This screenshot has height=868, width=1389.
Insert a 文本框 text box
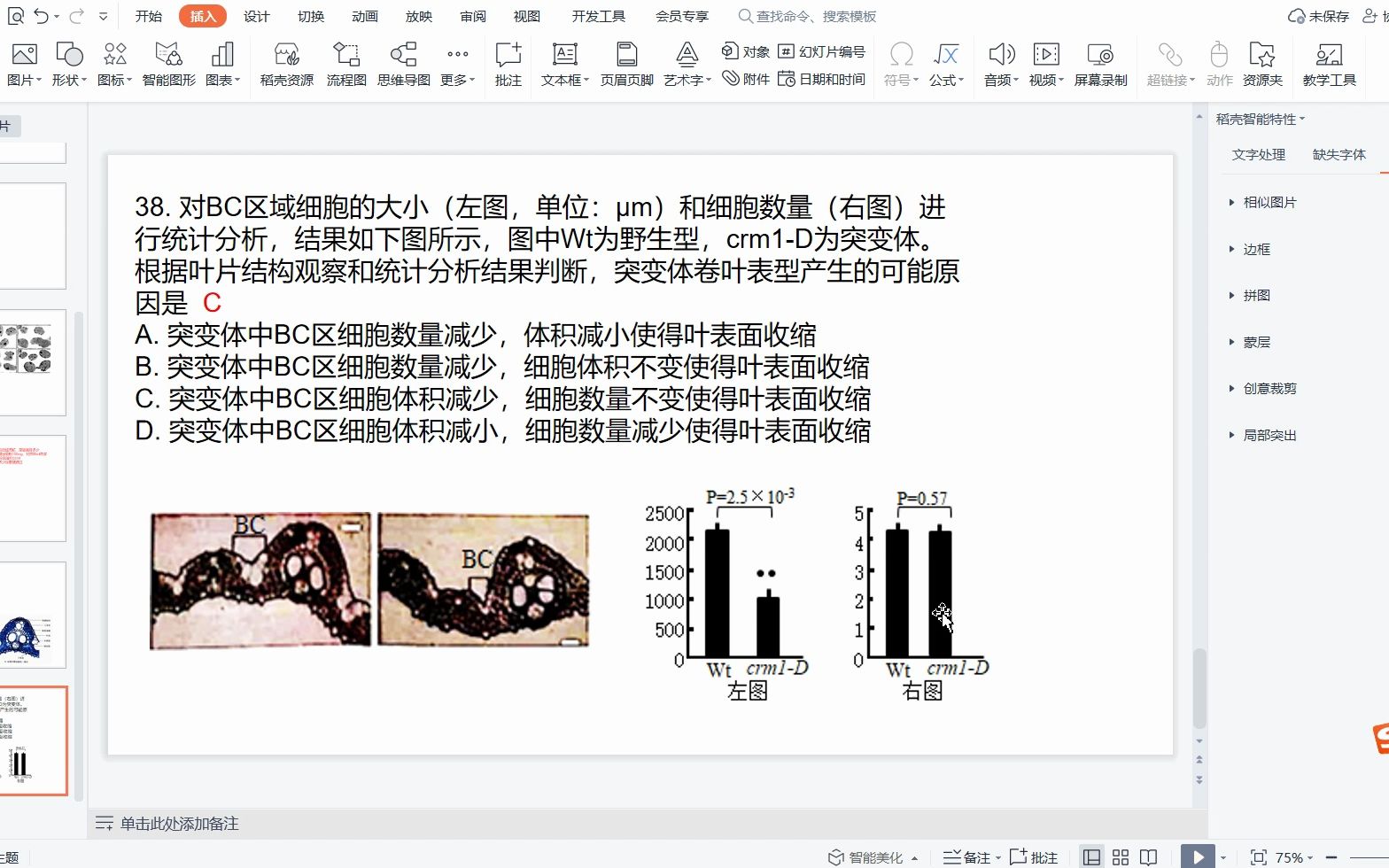pyautogui.click(x=565, y=65)
